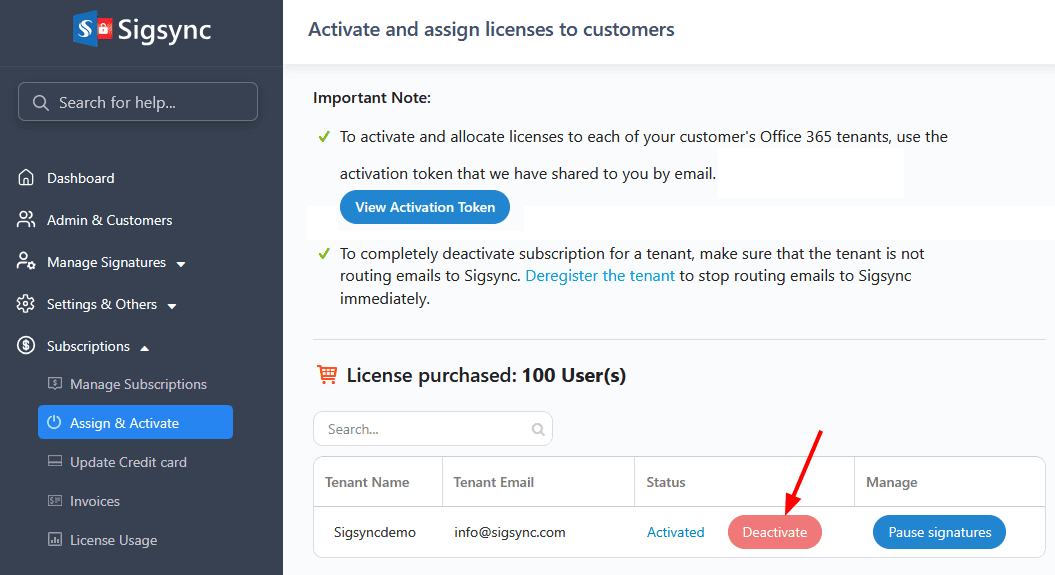Click the Admin & Customers people icon
The image size is (1055, 575).
[26, 219]
